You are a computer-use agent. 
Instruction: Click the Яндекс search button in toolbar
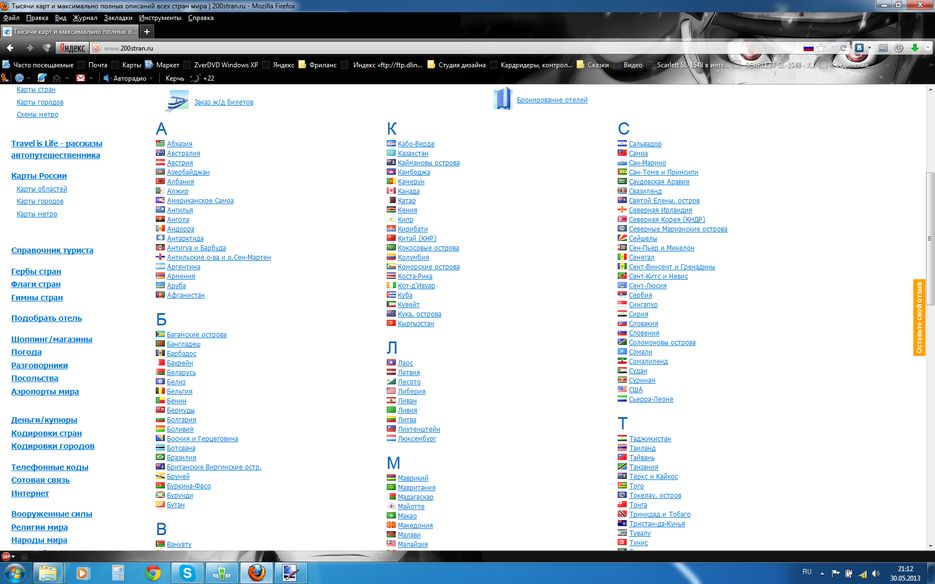[72, 48]
